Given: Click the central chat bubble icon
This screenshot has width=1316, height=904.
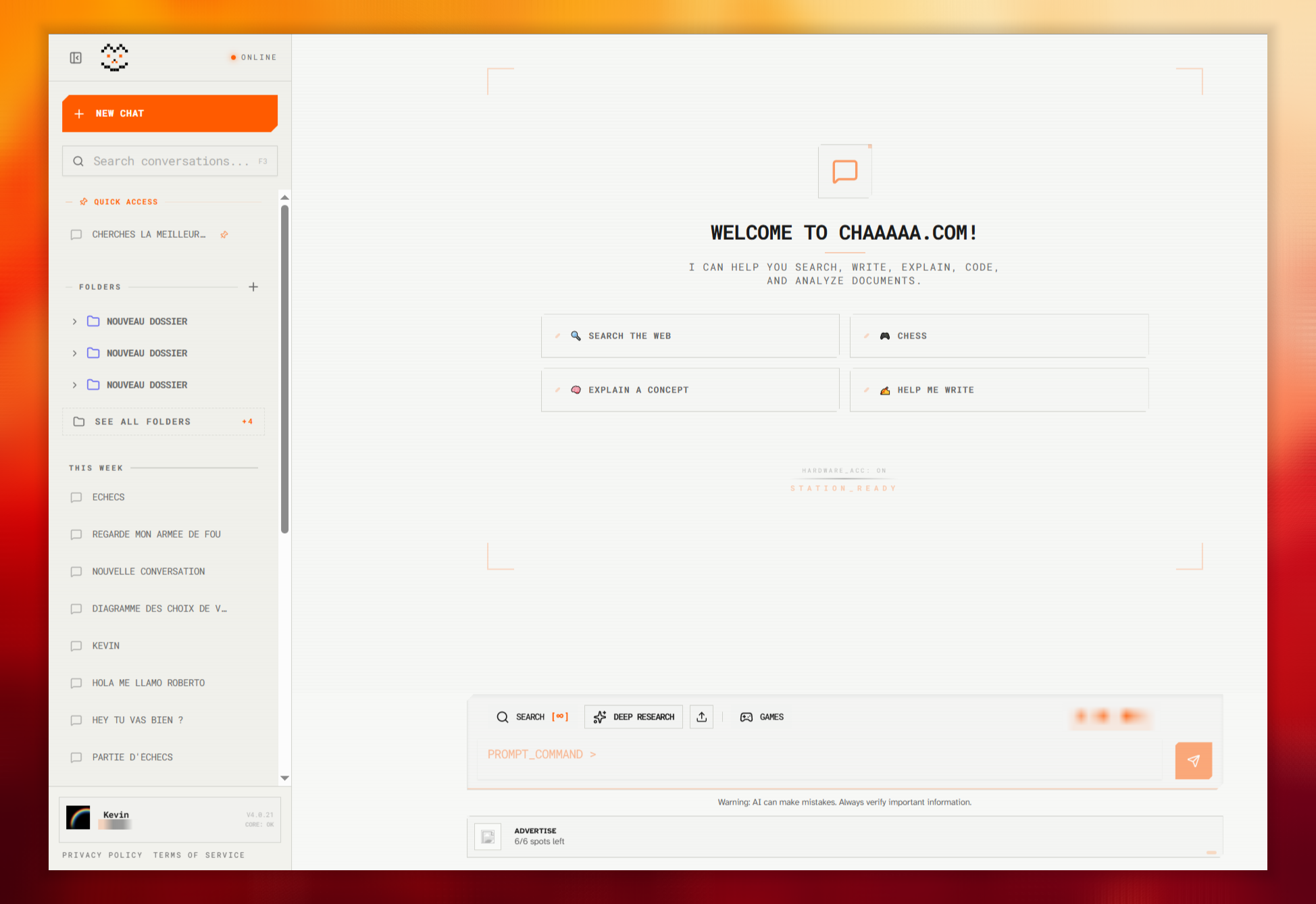Looking at the screenshot, I should click(x=845, y=172).
